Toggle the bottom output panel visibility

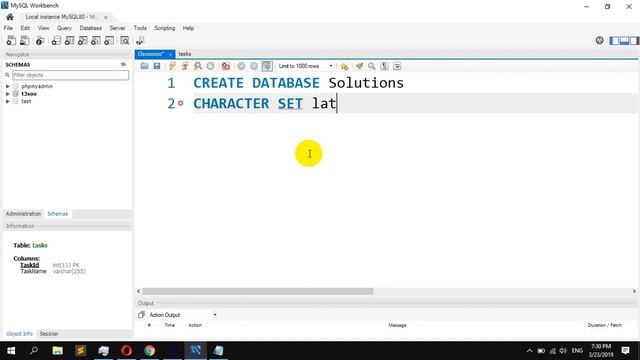624,40
